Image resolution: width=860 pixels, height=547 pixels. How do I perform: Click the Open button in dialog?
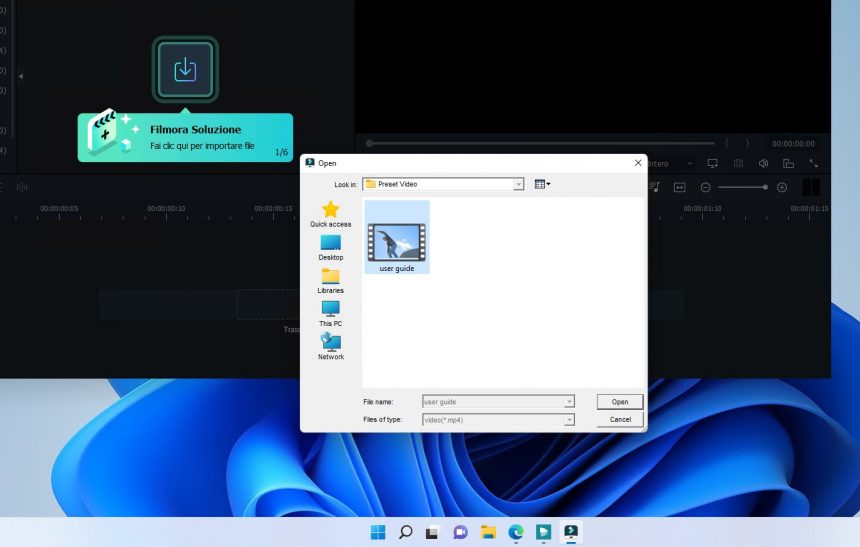click(620, 402)
